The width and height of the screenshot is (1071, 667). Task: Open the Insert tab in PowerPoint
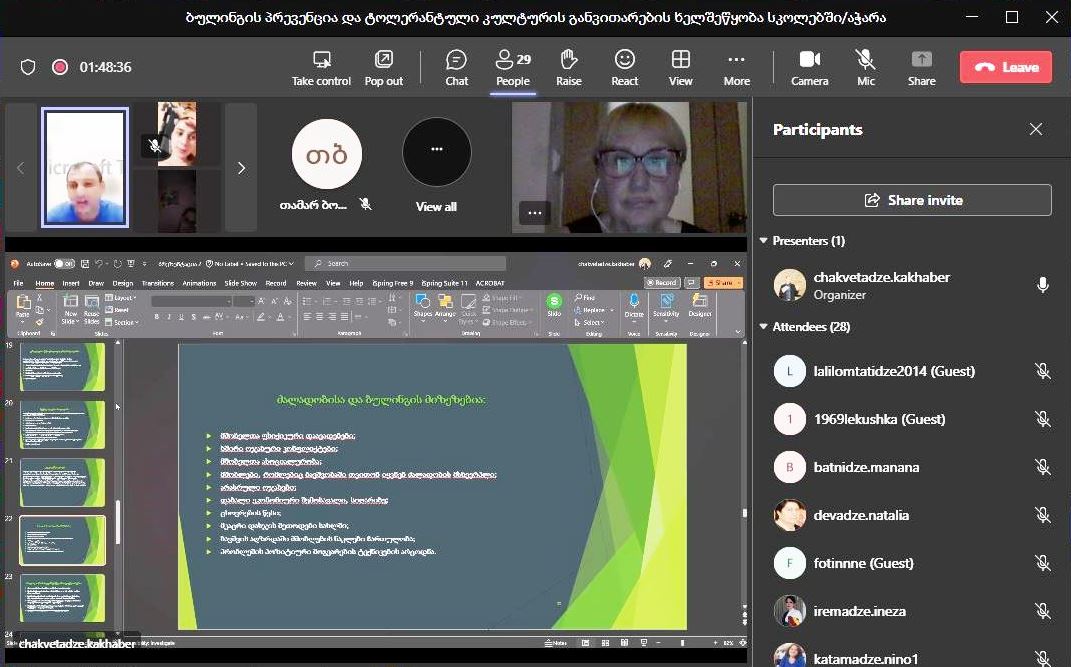click(71, 283)
